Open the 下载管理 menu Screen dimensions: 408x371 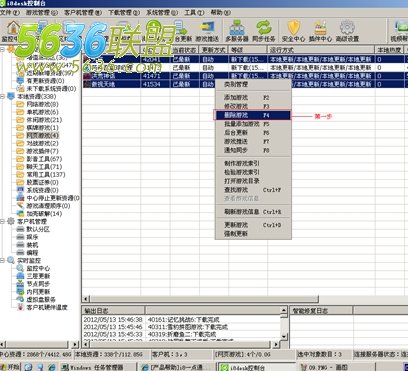click(x=124, y=13)
